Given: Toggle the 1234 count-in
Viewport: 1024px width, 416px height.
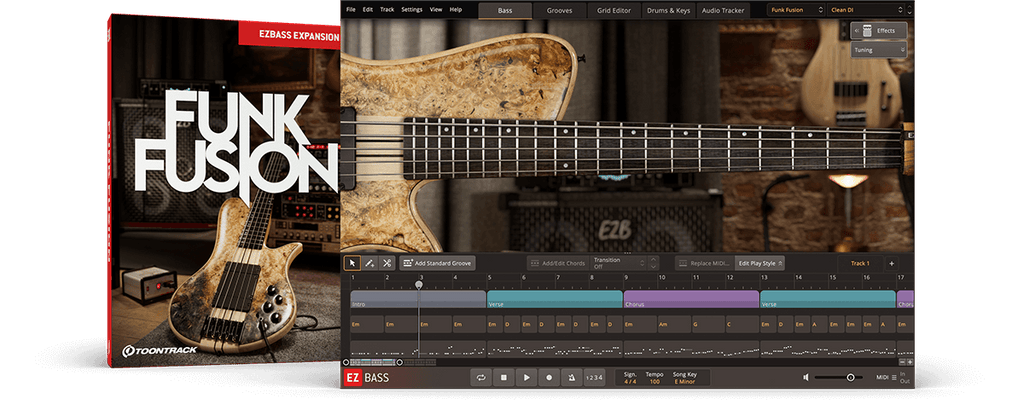Looking at the screenshot, I should 594,377.
